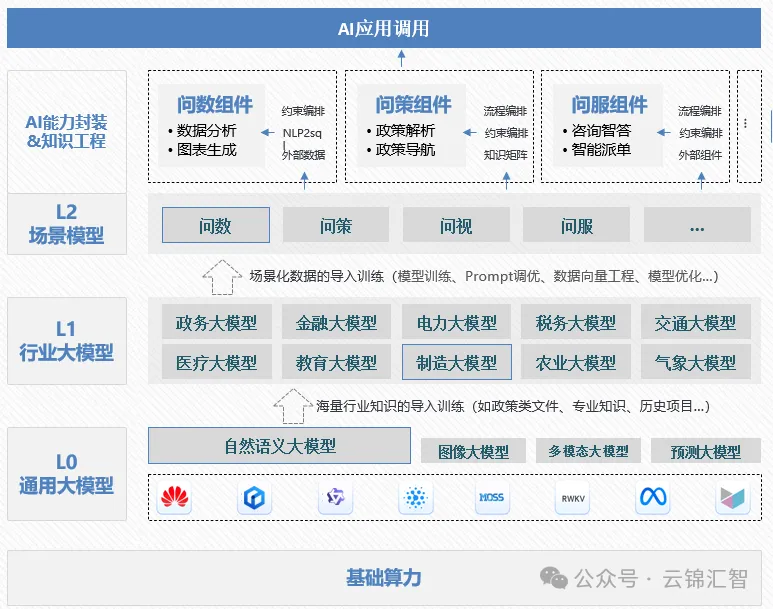Select the 问数 scenario model box
The width and height of the screenshot is (773, 609).
point(215,226)
